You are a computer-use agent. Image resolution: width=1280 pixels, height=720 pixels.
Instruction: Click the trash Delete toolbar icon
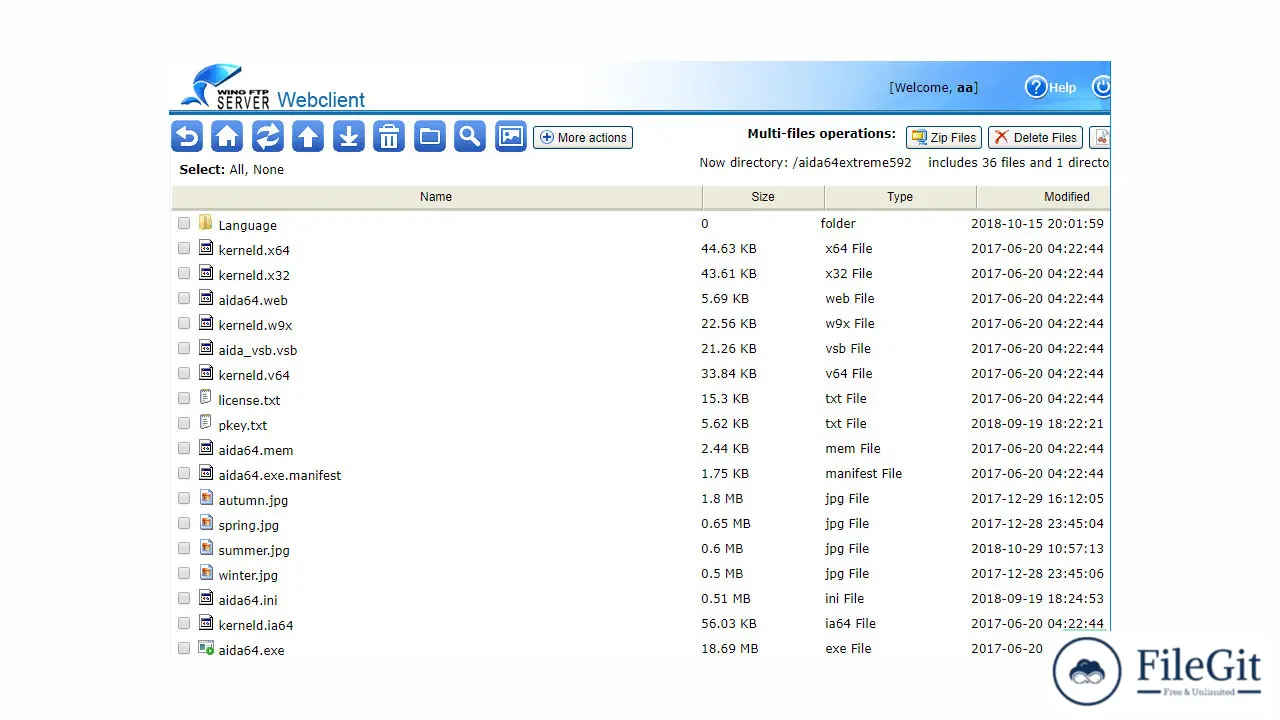point(389,136)
